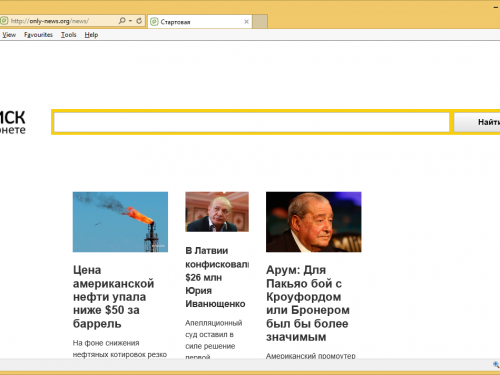
Task: Open the address bar dropdown arrow
Action: coord(130,21)
